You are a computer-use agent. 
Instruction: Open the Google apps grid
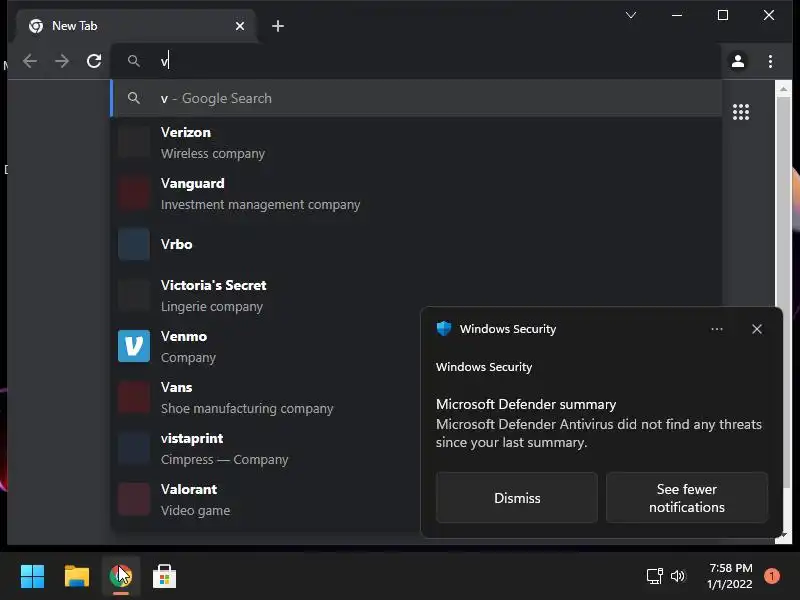[x=741, y=112]
